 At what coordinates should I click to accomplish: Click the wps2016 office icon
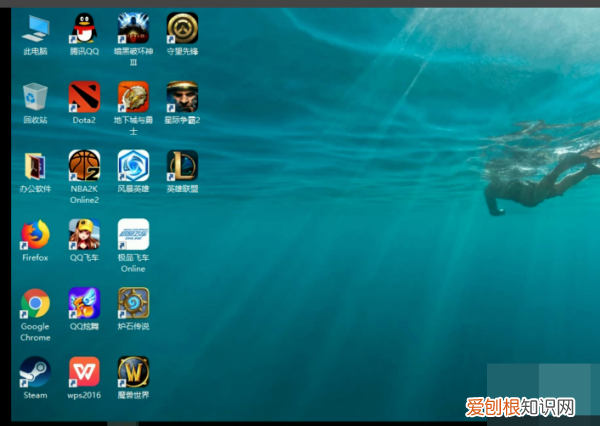coord(84,372)
